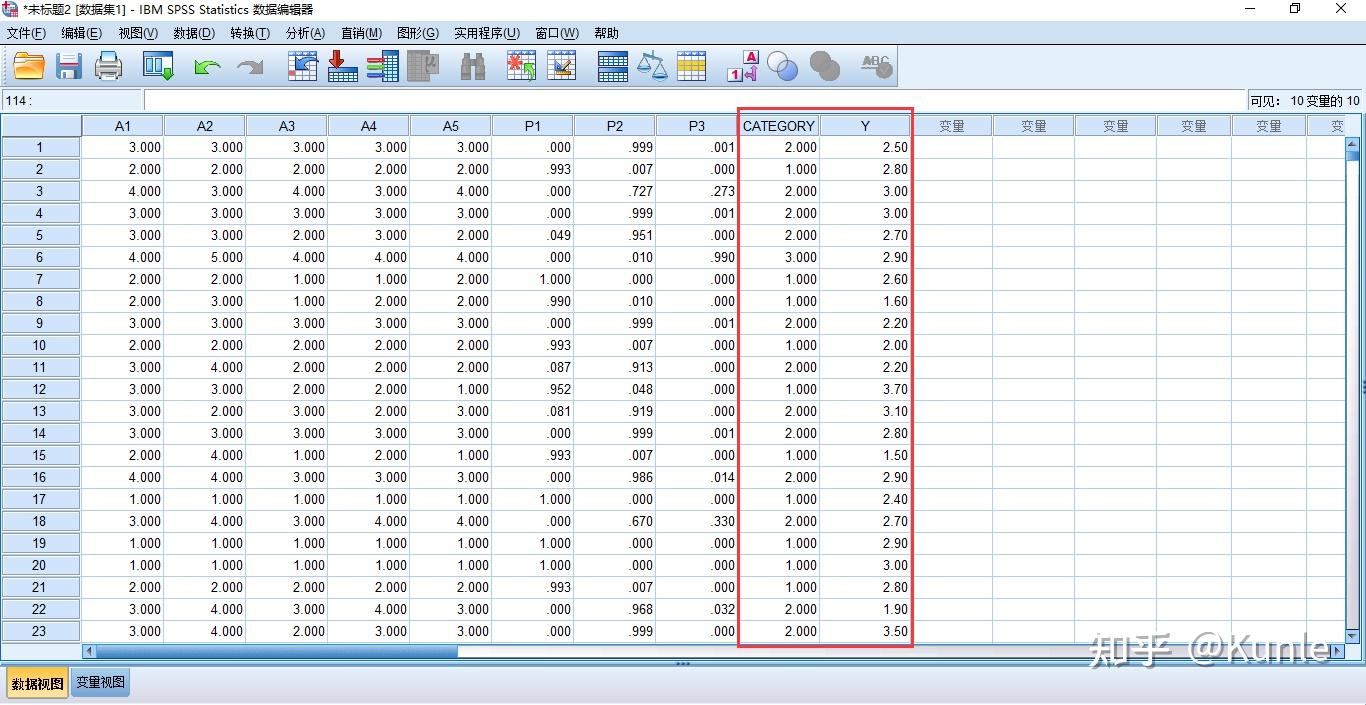Open the 图形(G) menu
The height and width of the screenshot is (705, 1366).
click(x=418, y=32)
